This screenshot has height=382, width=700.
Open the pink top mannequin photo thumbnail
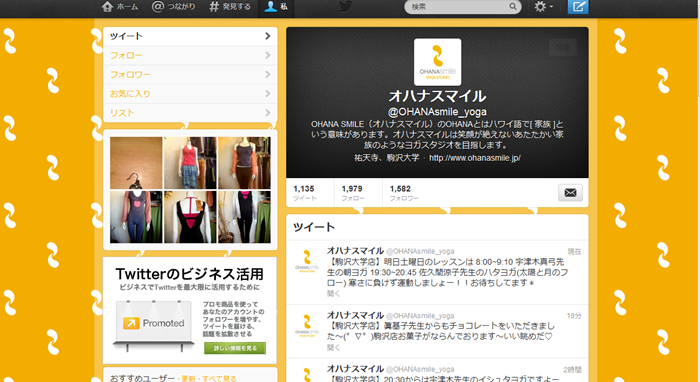pos(190,163)
